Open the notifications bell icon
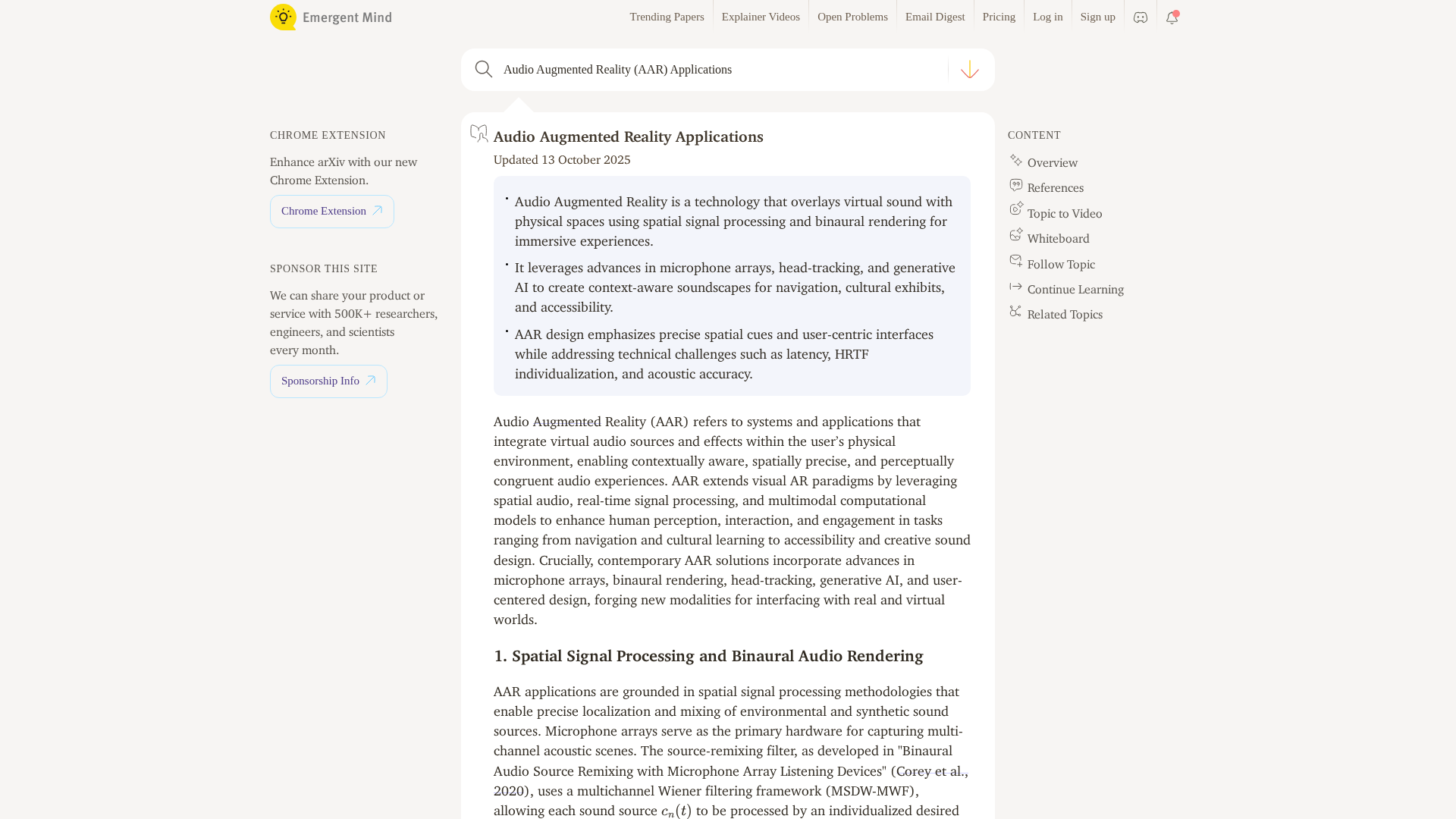 pyautogui.click(x=1172, y=17)
